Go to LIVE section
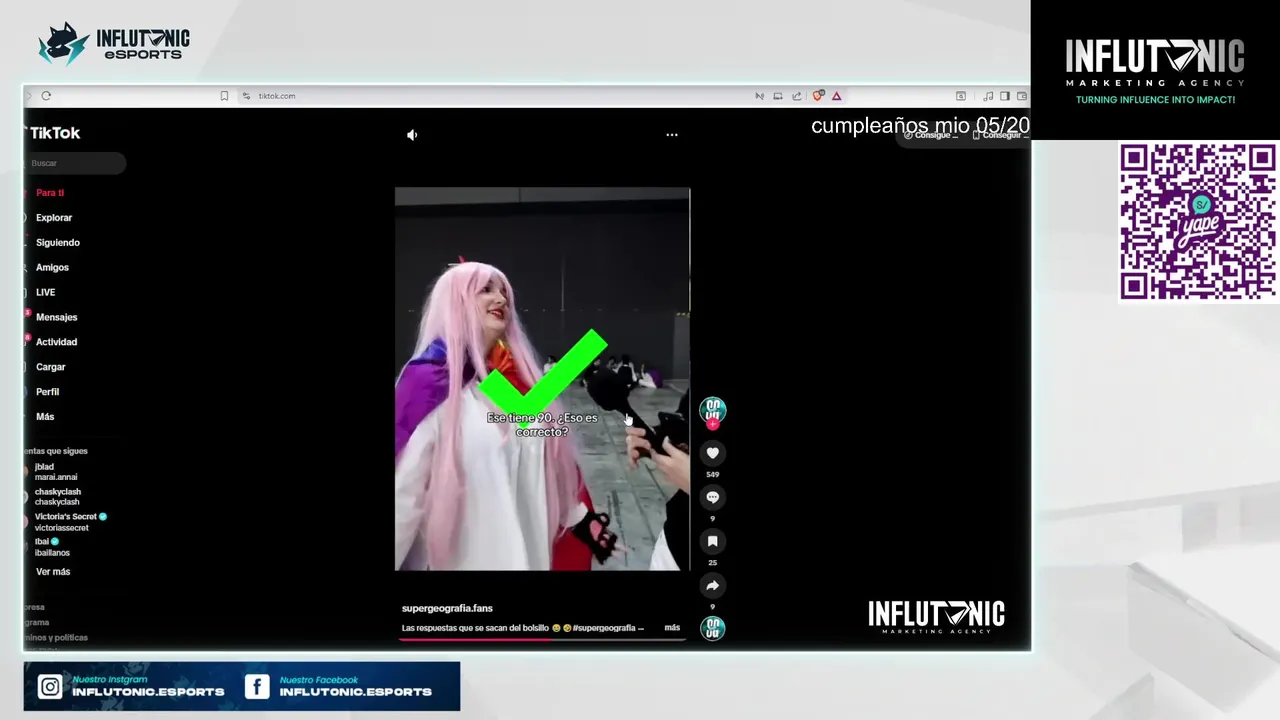Screen dimensions: 1280x720 pyautogui.click(x=46, y=292)
